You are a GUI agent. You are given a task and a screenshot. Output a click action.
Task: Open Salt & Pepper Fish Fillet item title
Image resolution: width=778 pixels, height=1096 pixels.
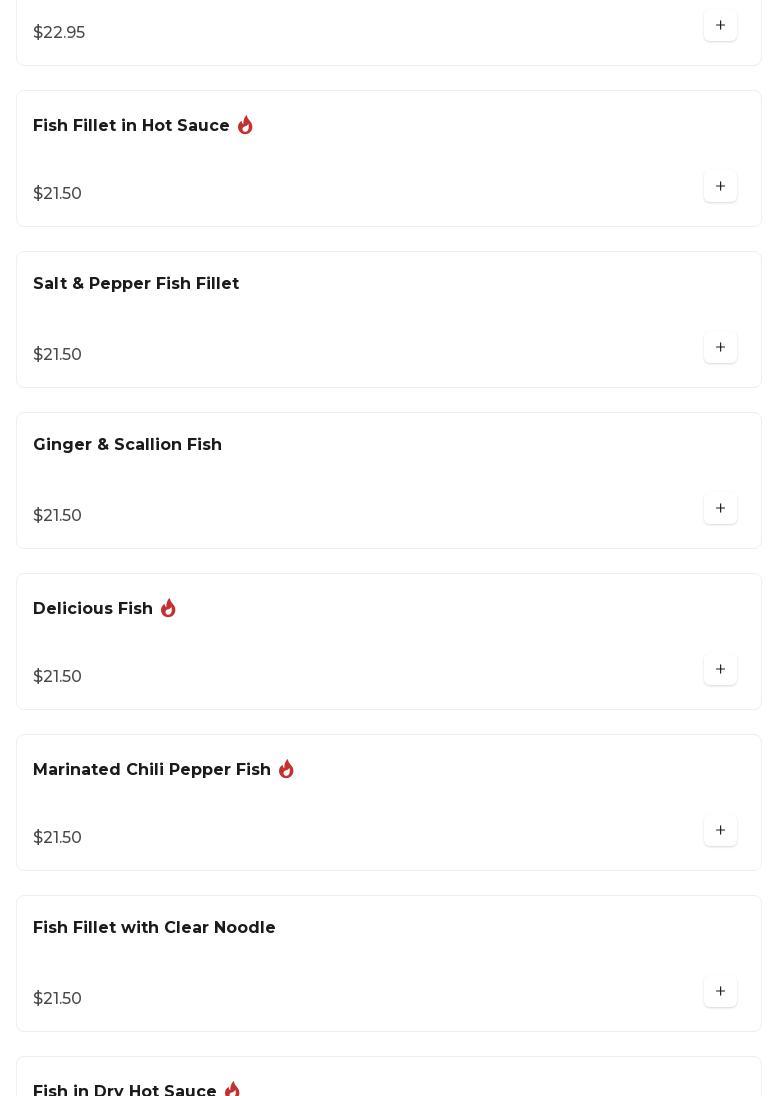[136, 284]
